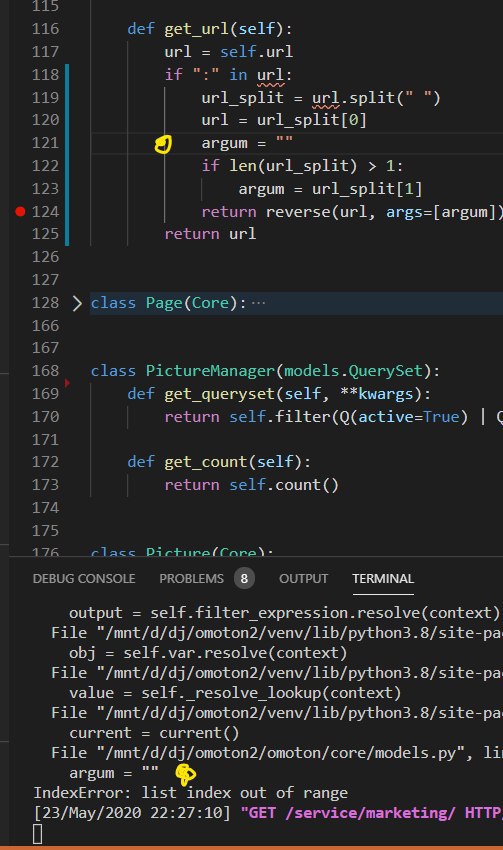
Task: Click the problems count badge 8
Action: (x=244, y=578)
